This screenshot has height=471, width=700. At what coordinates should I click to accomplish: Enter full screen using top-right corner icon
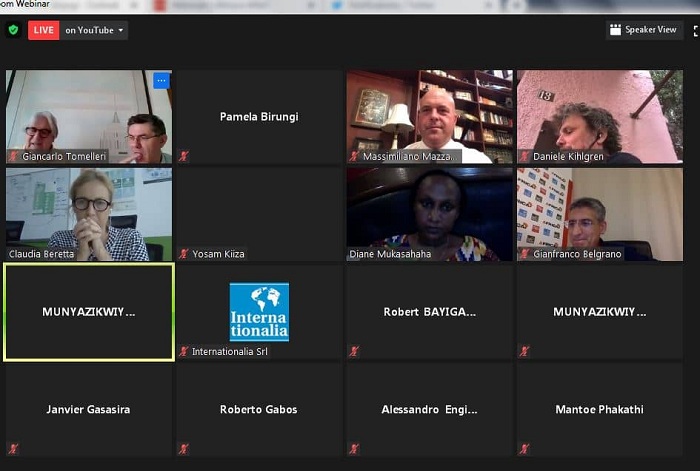tap(695, 31)
